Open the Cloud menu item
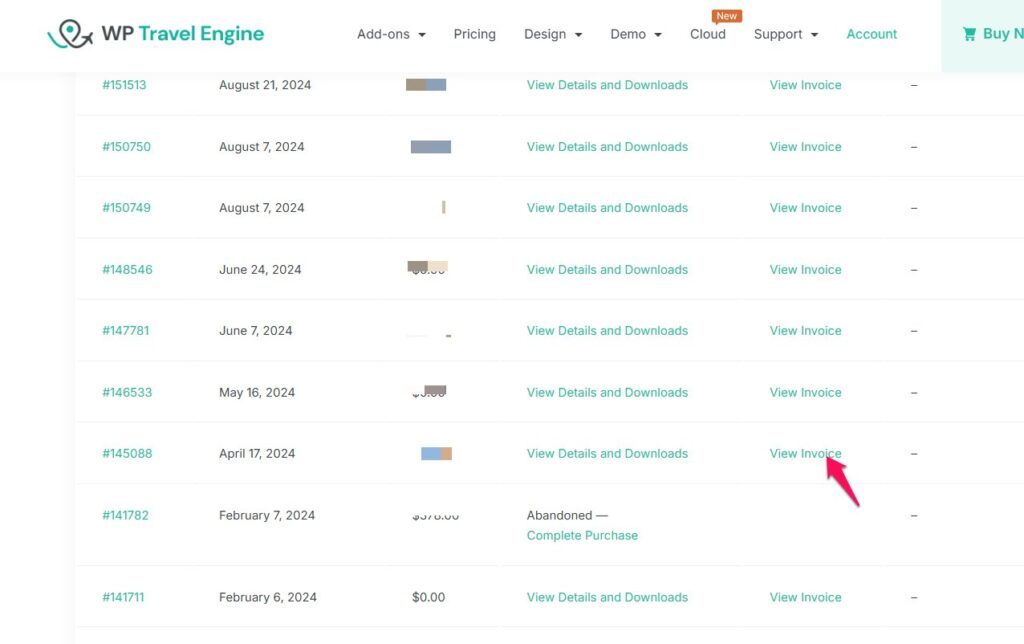 pyautogui.click(x=707, y=34)
